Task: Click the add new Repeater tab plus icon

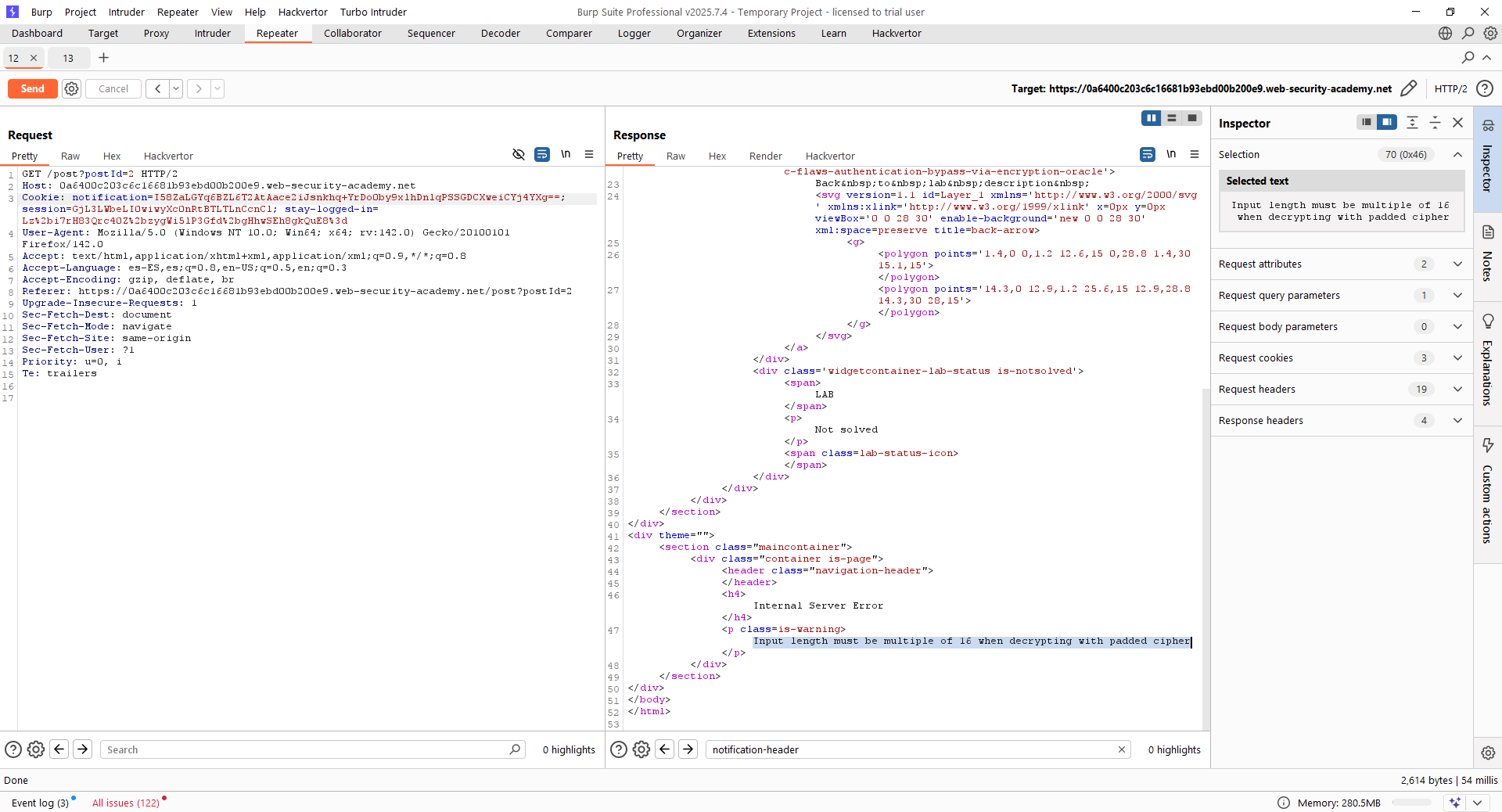Action: pos(103,58)
